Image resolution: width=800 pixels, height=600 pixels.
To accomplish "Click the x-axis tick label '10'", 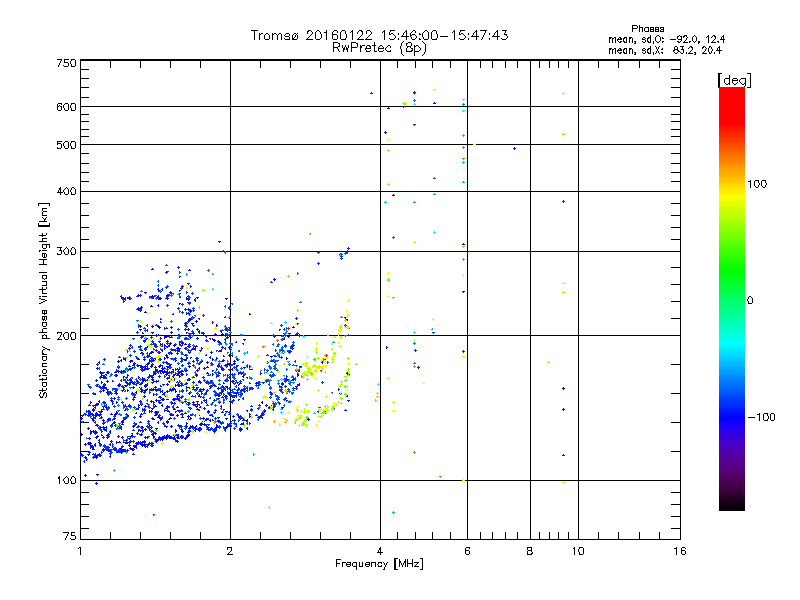I will point(578,551).
